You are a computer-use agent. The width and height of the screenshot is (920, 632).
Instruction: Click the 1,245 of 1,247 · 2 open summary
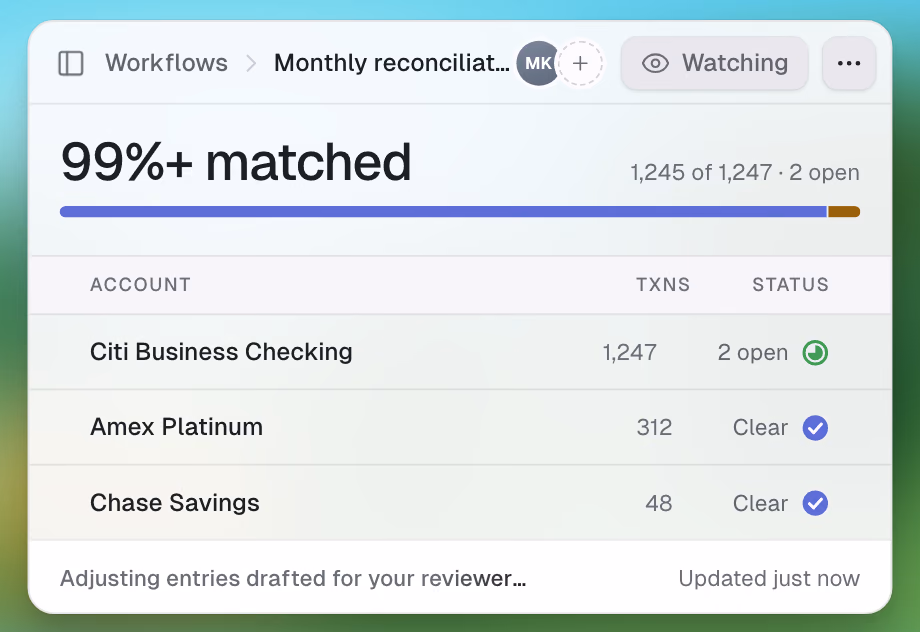[745, 173]
